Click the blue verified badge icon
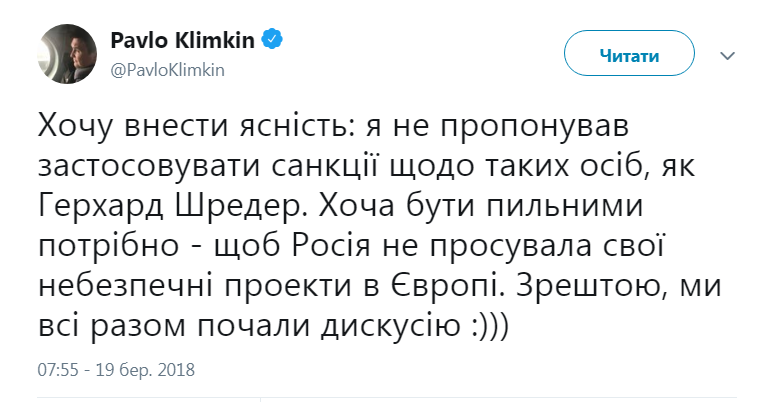 coord(271,41)
